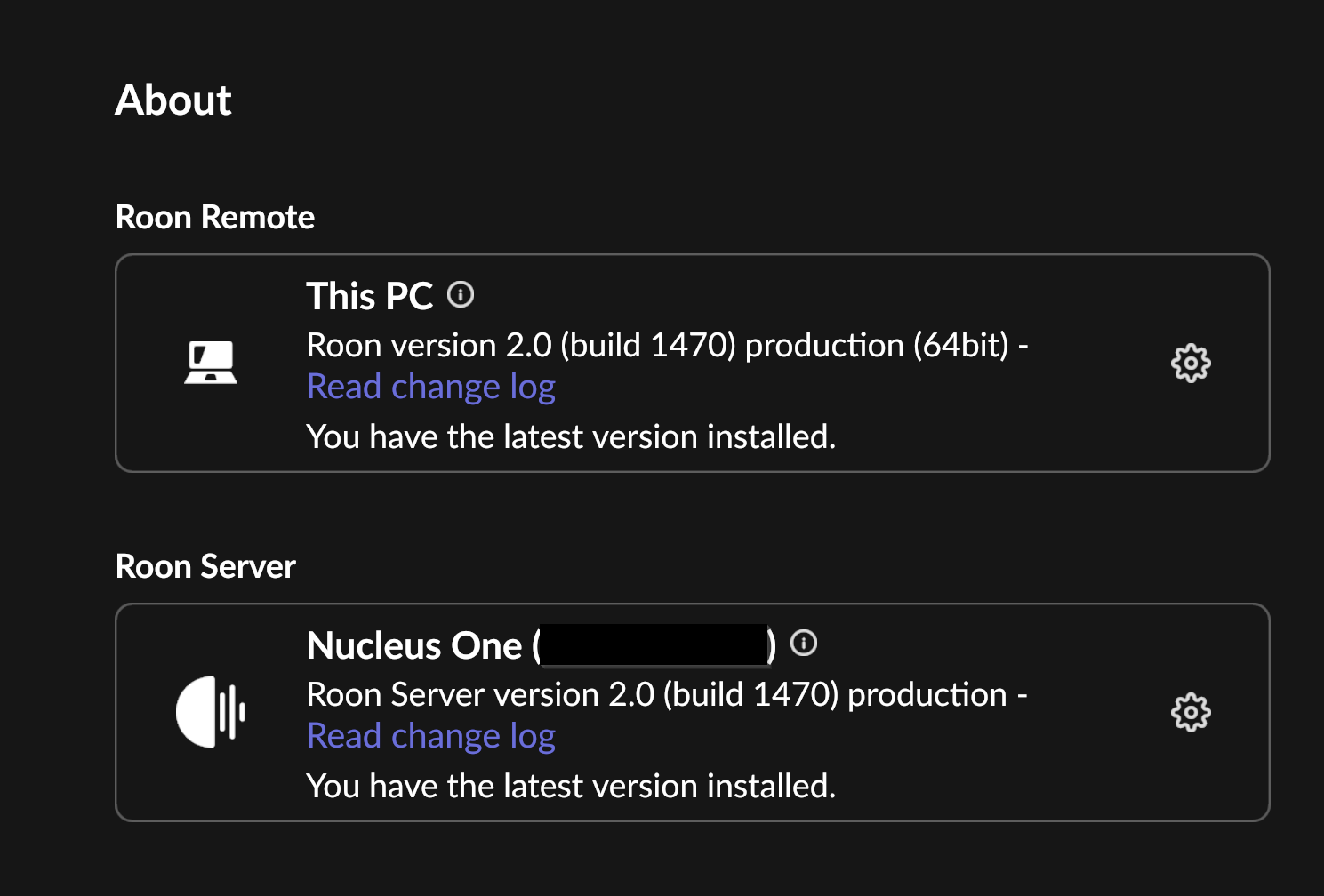
Task: Click the info icon beside Nucleus One
Action: [804, 643]
